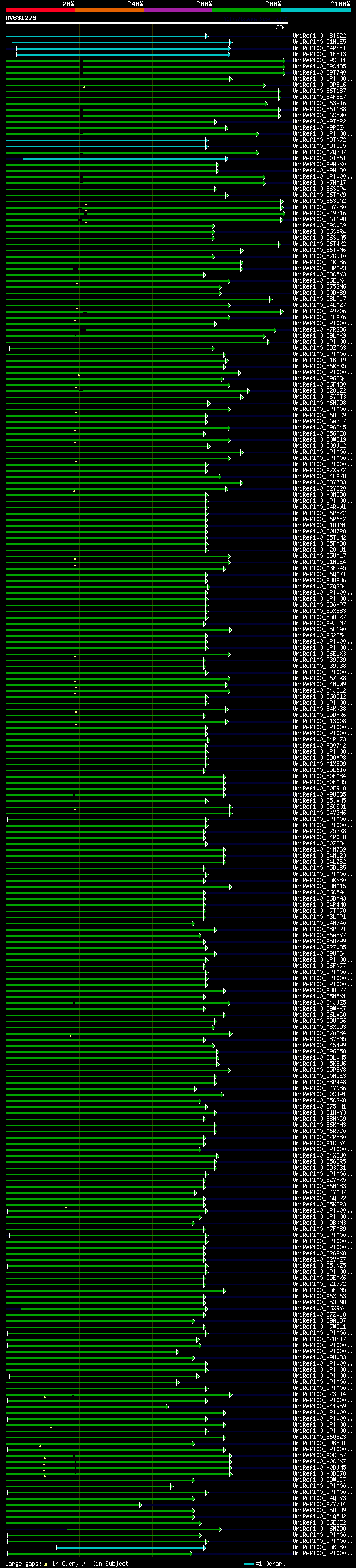Click the red 20% identity legend segment

point(39,10)
